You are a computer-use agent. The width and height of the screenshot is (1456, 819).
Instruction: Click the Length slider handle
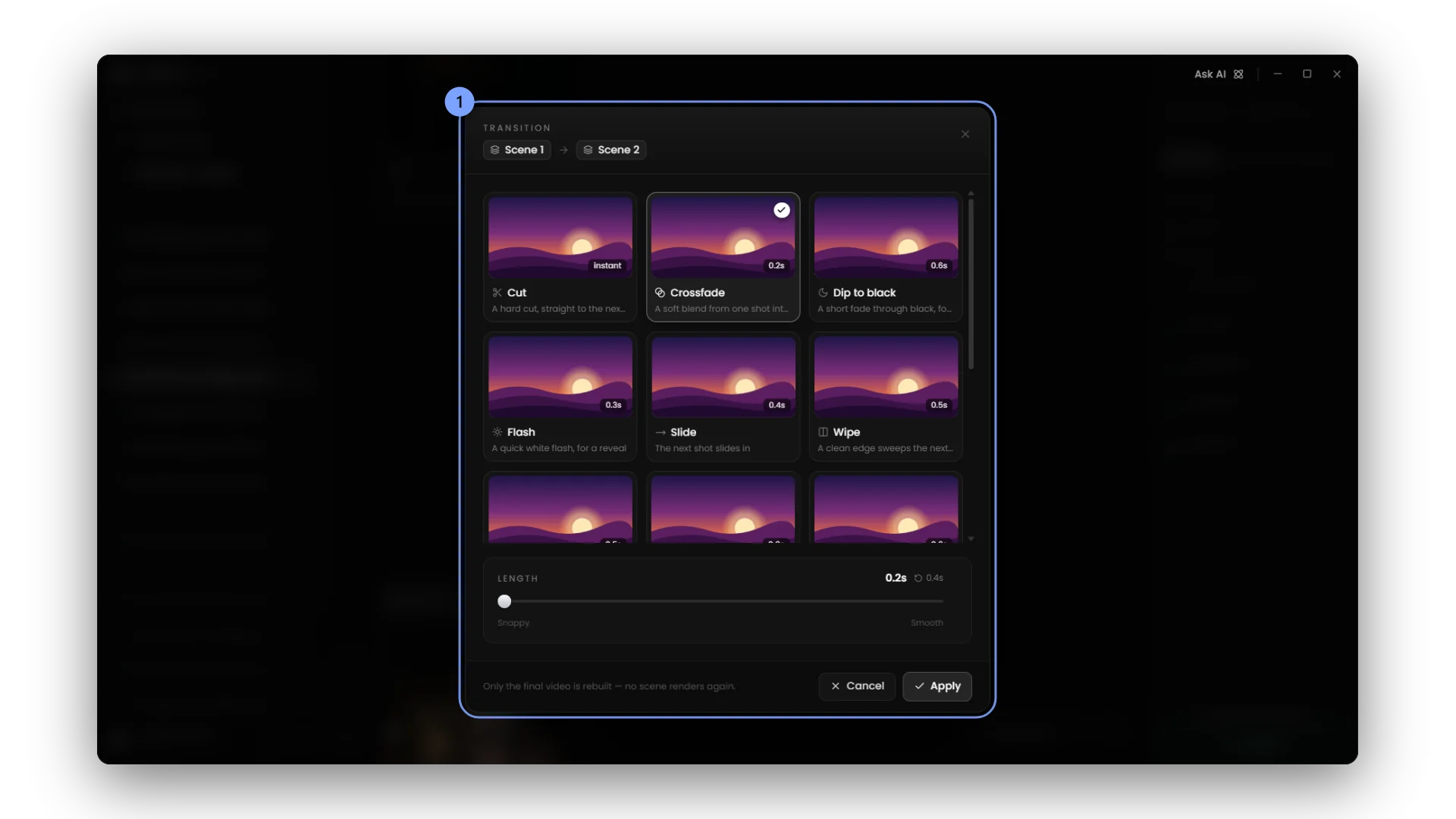504,601
